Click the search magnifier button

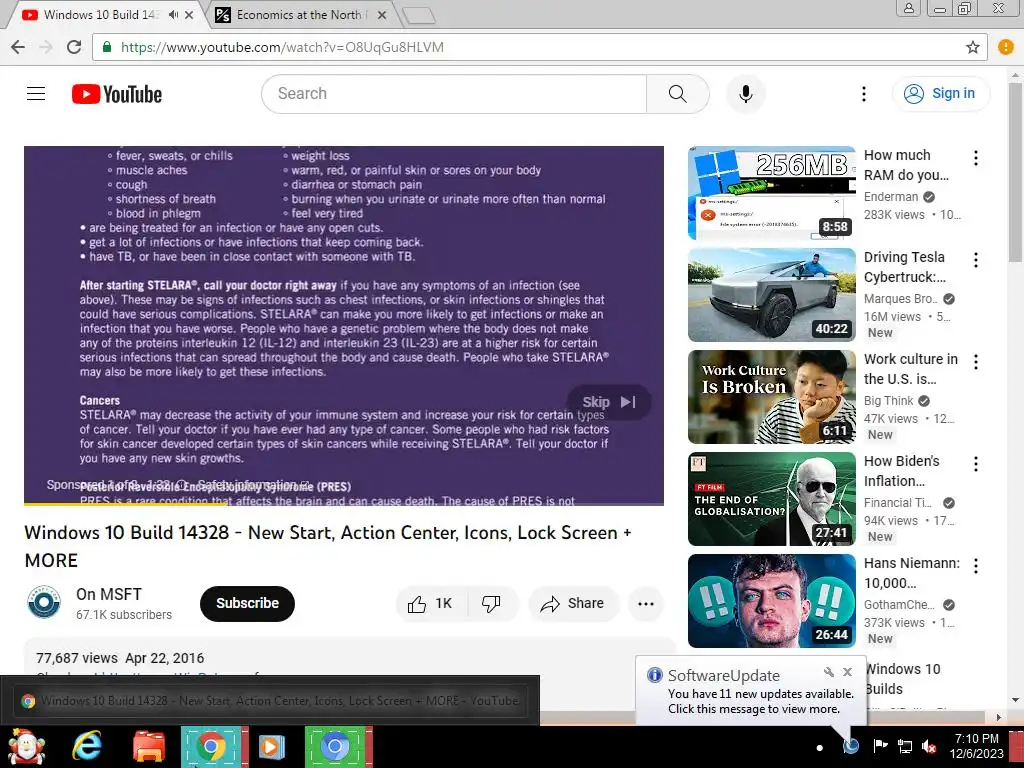point(677,94)
